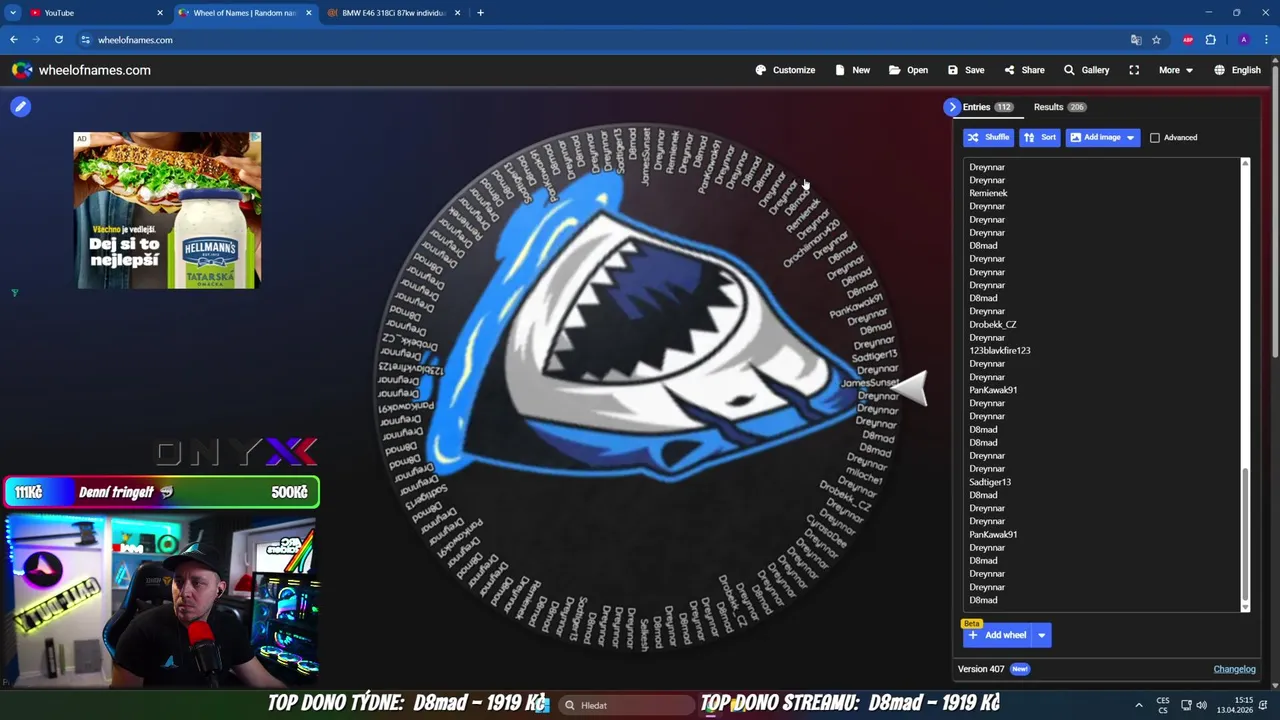
Task: Click up arrow of entries scrollbar
Action: coord(1245,162)
